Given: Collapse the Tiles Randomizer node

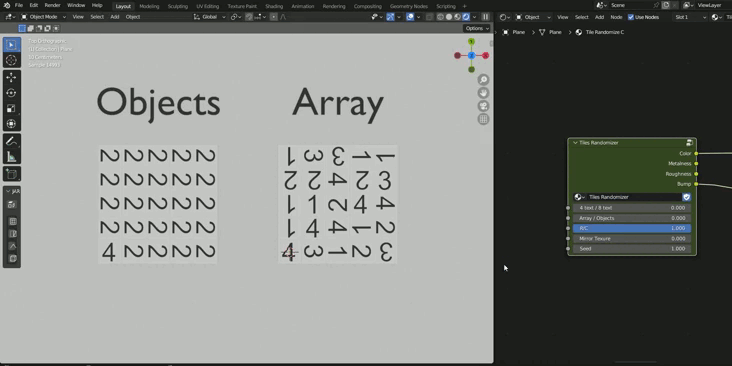Looking at the screenshot, I should [x=575, y=143].
